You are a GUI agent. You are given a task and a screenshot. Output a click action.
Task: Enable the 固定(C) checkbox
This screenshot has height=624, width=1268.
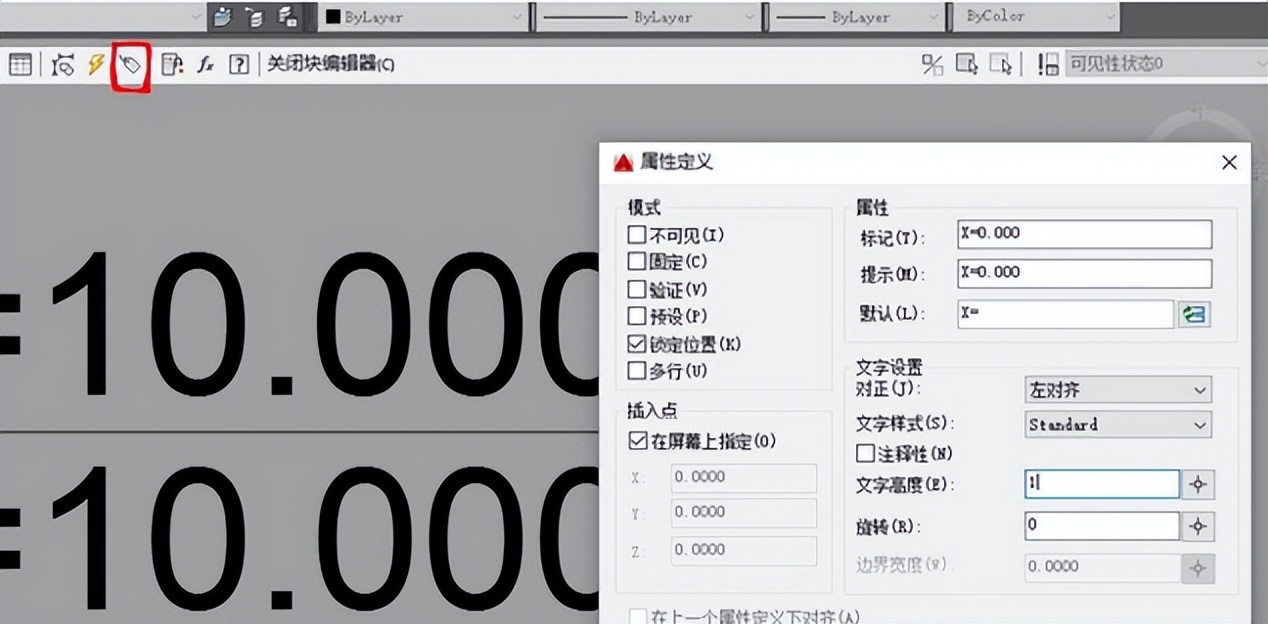pos(636,262)
